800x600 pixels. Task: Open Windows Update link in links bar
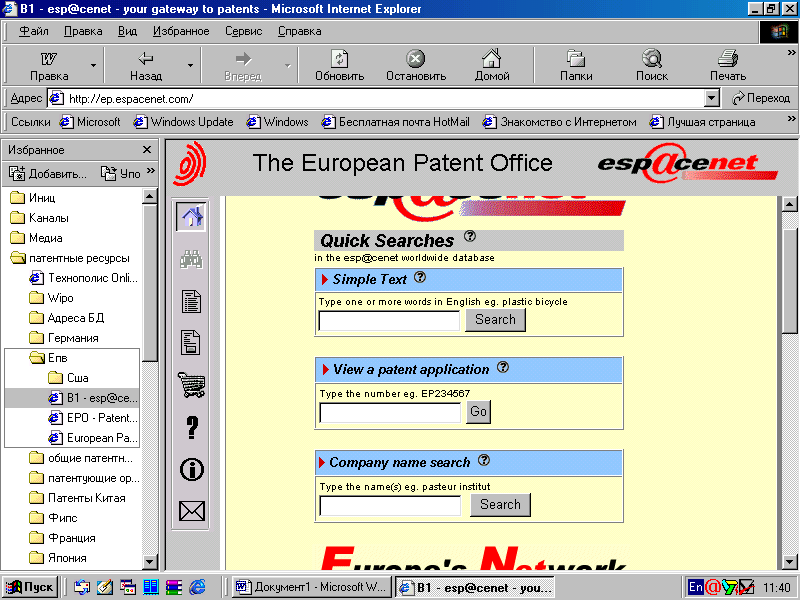183,122
